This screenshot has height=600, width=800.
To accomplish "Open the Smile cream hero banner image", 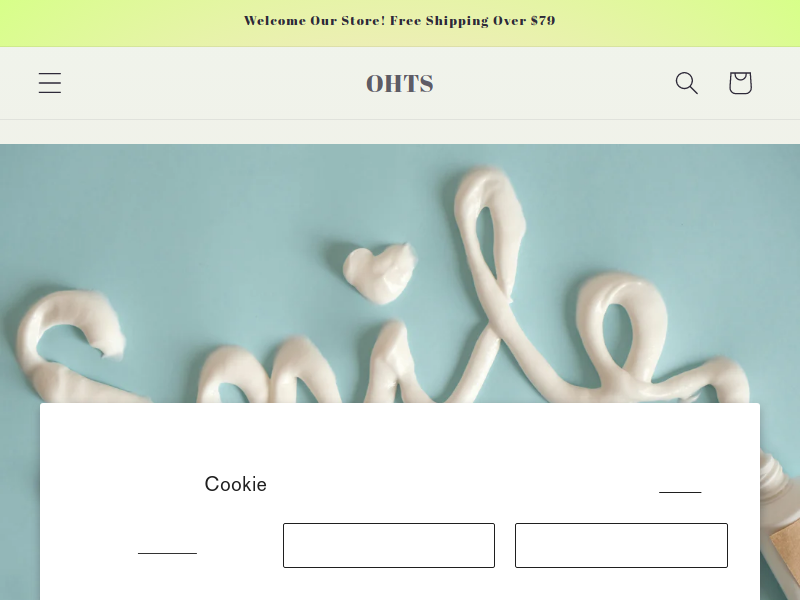I will pyautogui.click(x=400, y=273).
